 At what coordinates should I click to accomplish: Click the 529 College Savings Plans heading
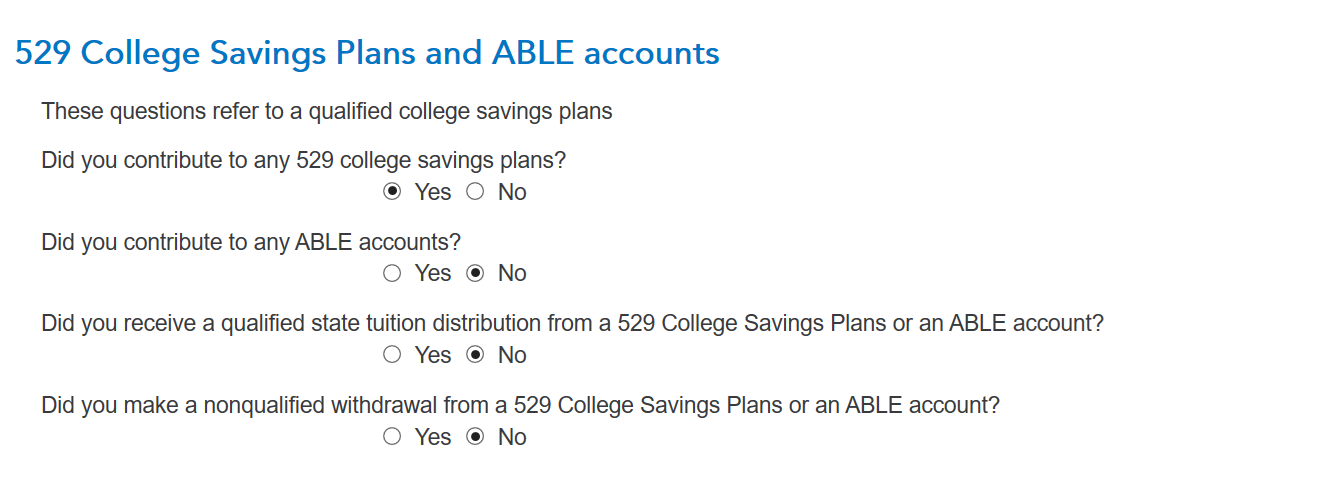click(x=367, y=53)
